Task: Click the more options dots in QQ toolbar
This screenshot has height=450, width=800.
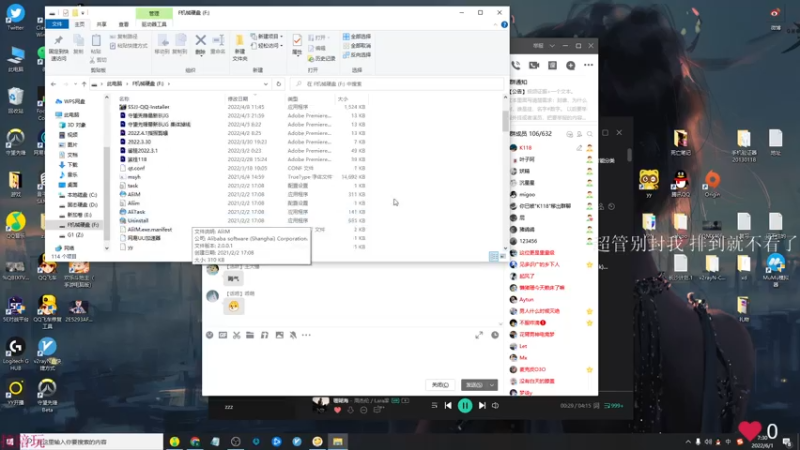Action: pyautogui.click(x=306, y=335)
